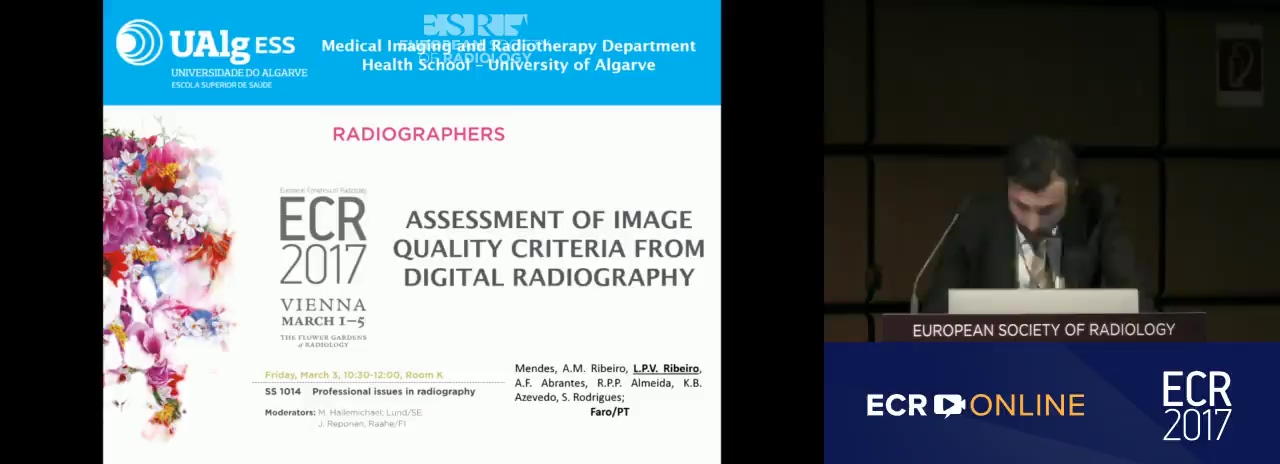Click the speaker video feed
The height and width of the screenshot is (464, 1280).
tap(1052, 171)
